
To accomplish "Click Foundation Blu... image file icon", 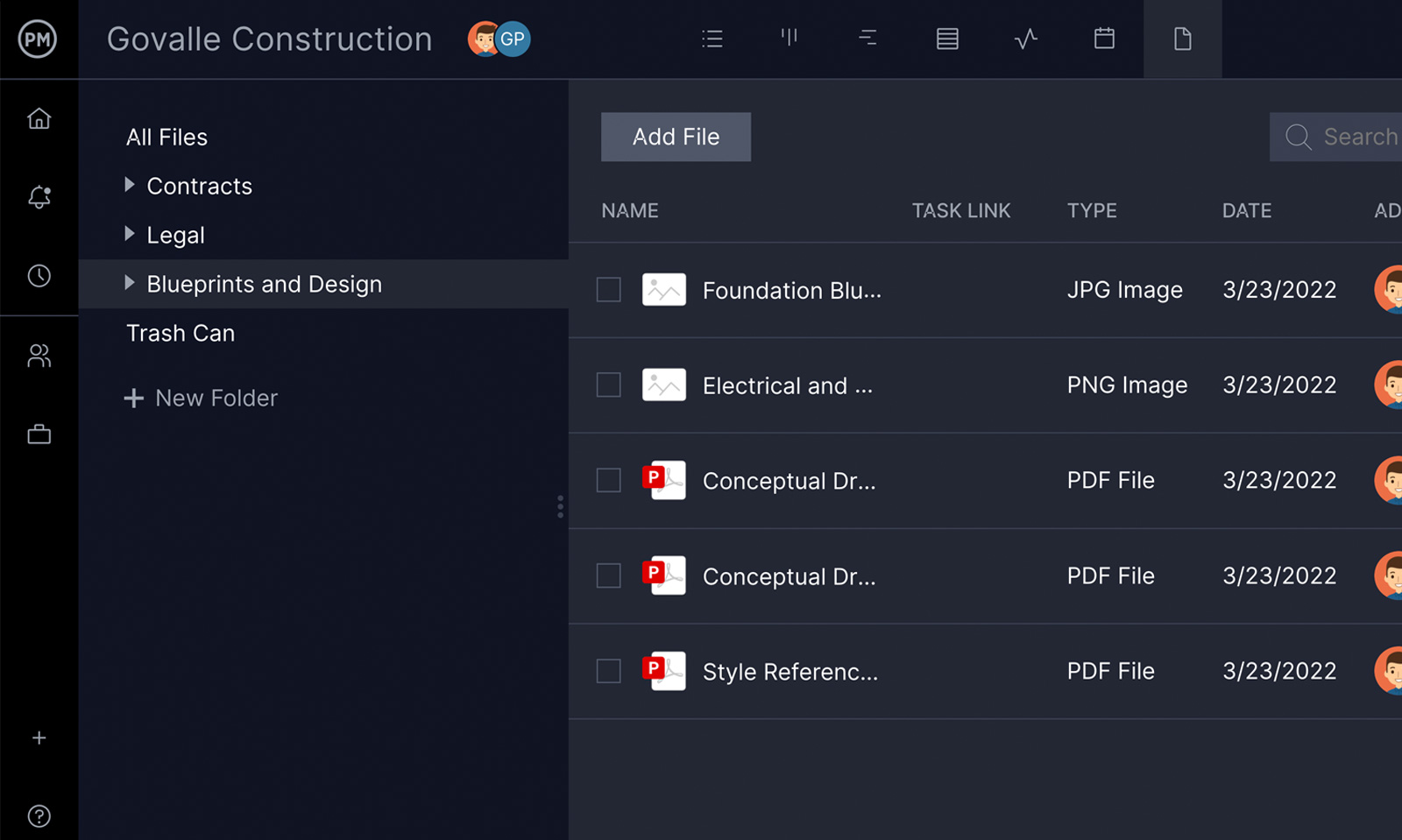I will (x=663, y=289).
